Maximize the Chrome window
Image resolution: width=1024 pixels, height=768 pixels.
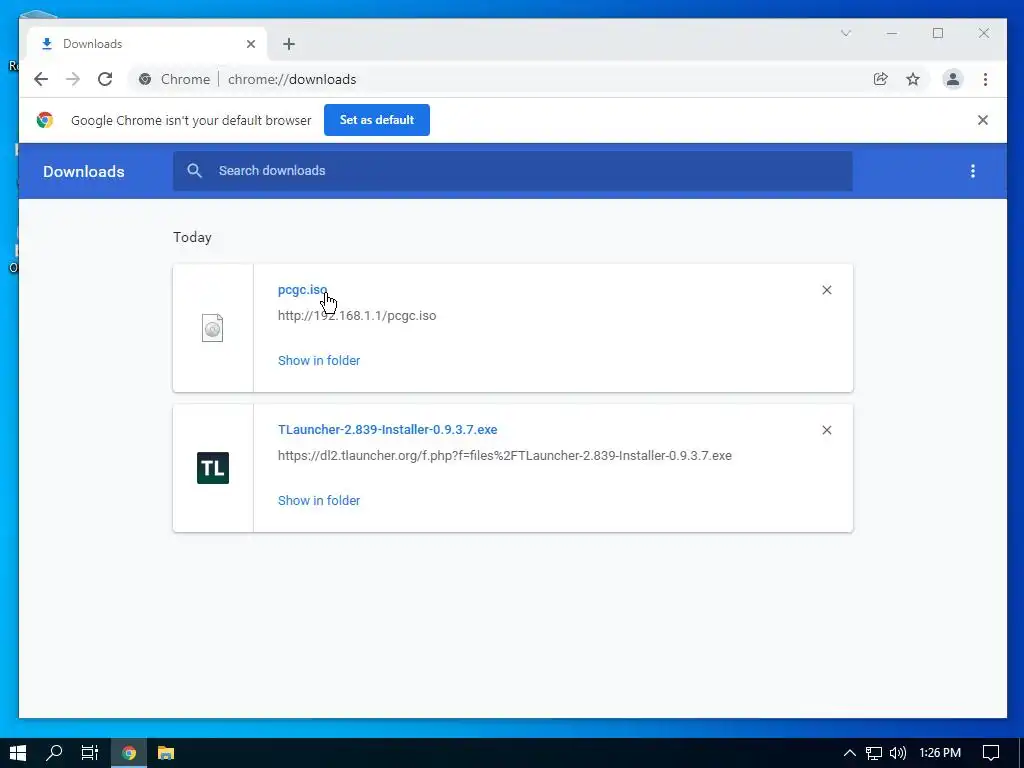tap(938, 33)
